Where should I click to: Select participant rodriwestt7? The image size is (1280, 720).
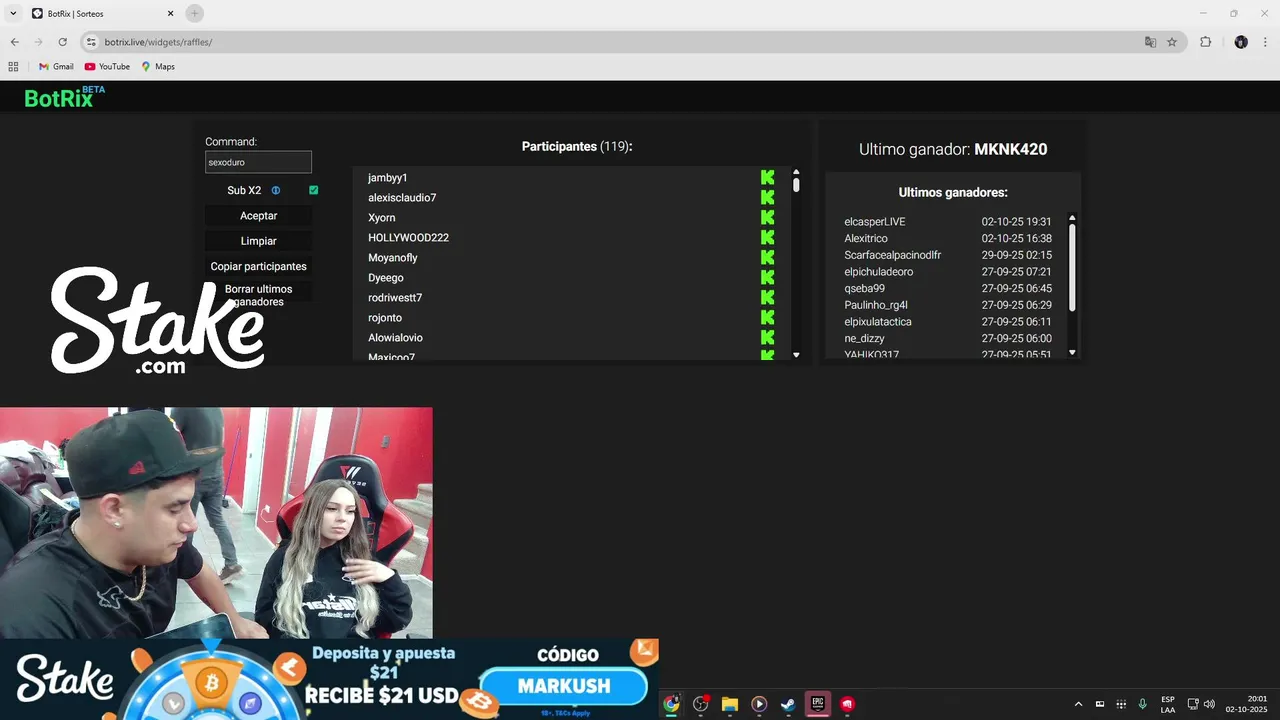pos(395,298)
